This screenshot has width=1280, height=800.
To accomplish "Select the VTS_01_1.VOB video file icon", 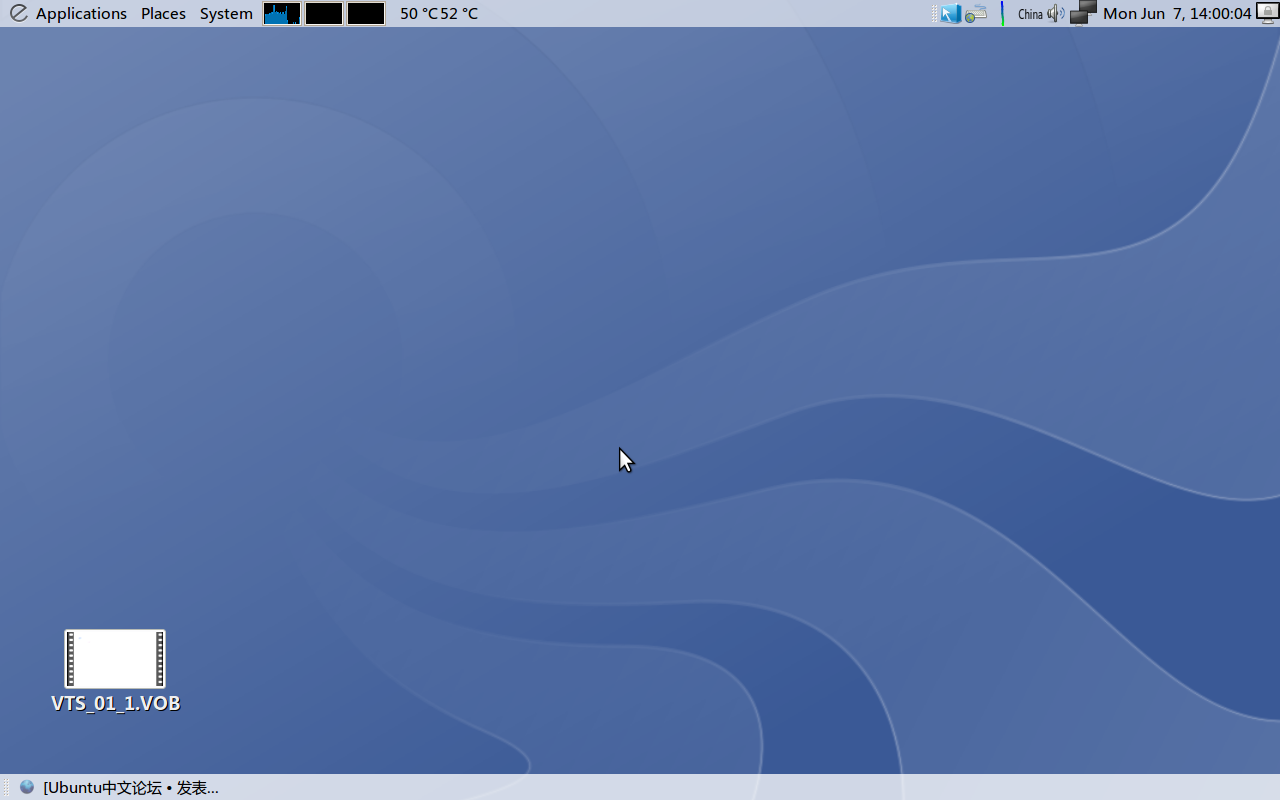I will click(x=115, y=659).
